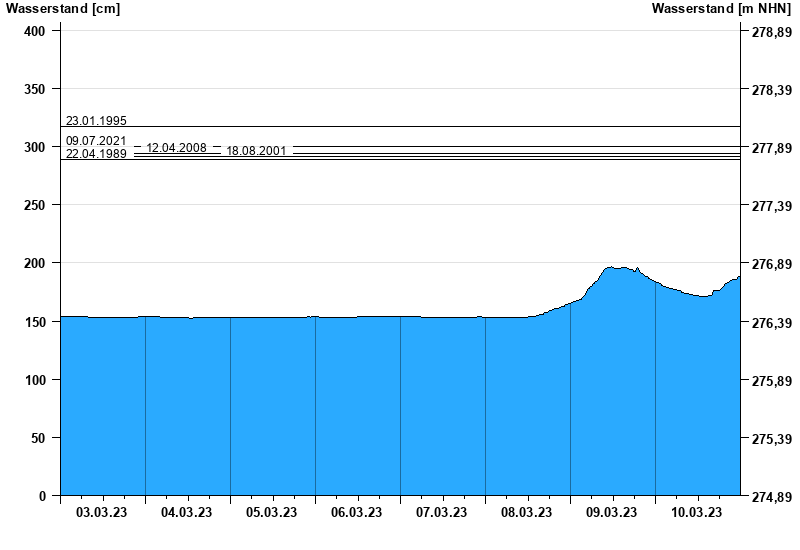800x550 pixels.
Task: Click the 06.03.23 date label
Action: 357,513
